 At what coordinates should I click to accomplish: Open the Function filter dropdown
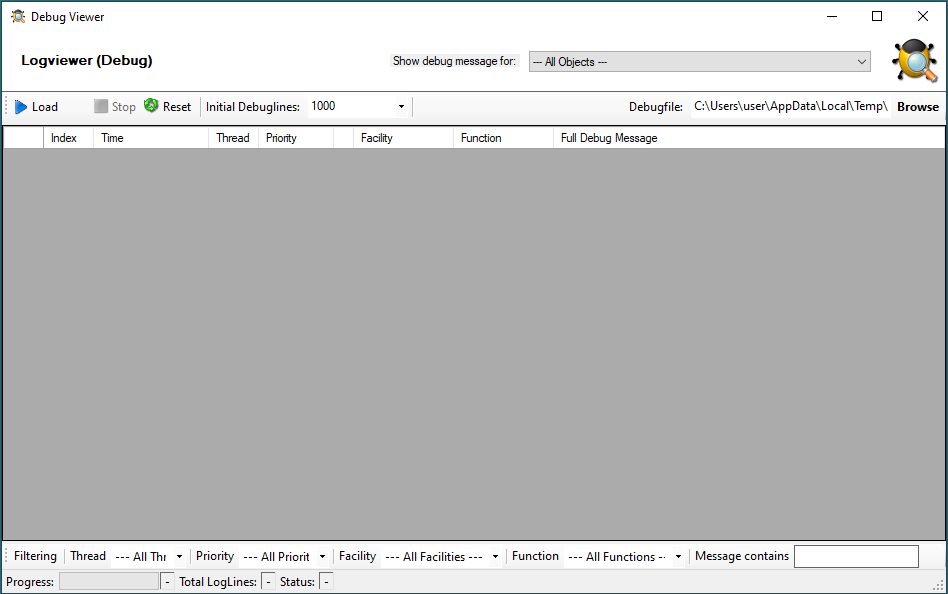coord(678,557)
